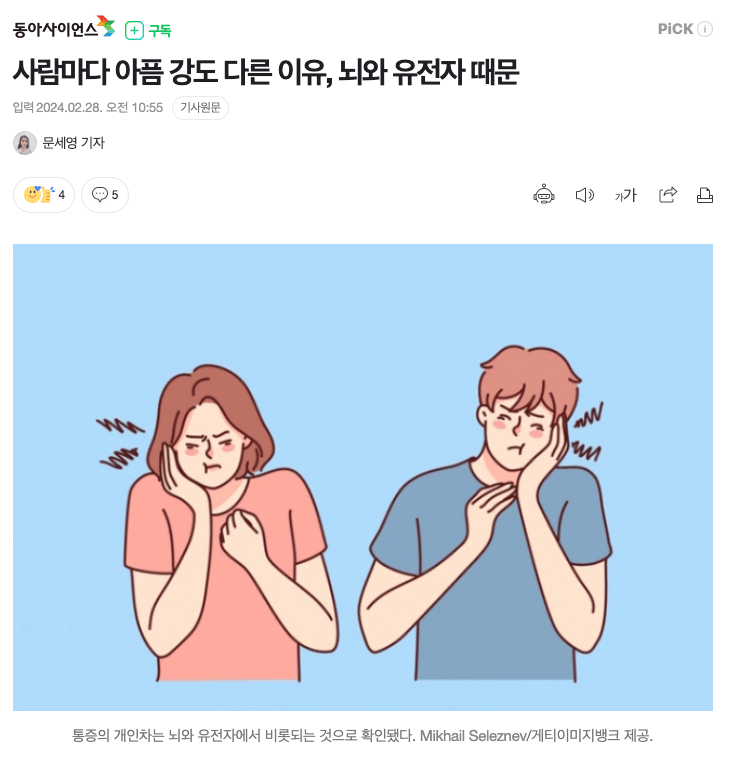The image size is (746, 758).
Task: Subscribe with the green 구독 plus button
Action: coord(148,30)
